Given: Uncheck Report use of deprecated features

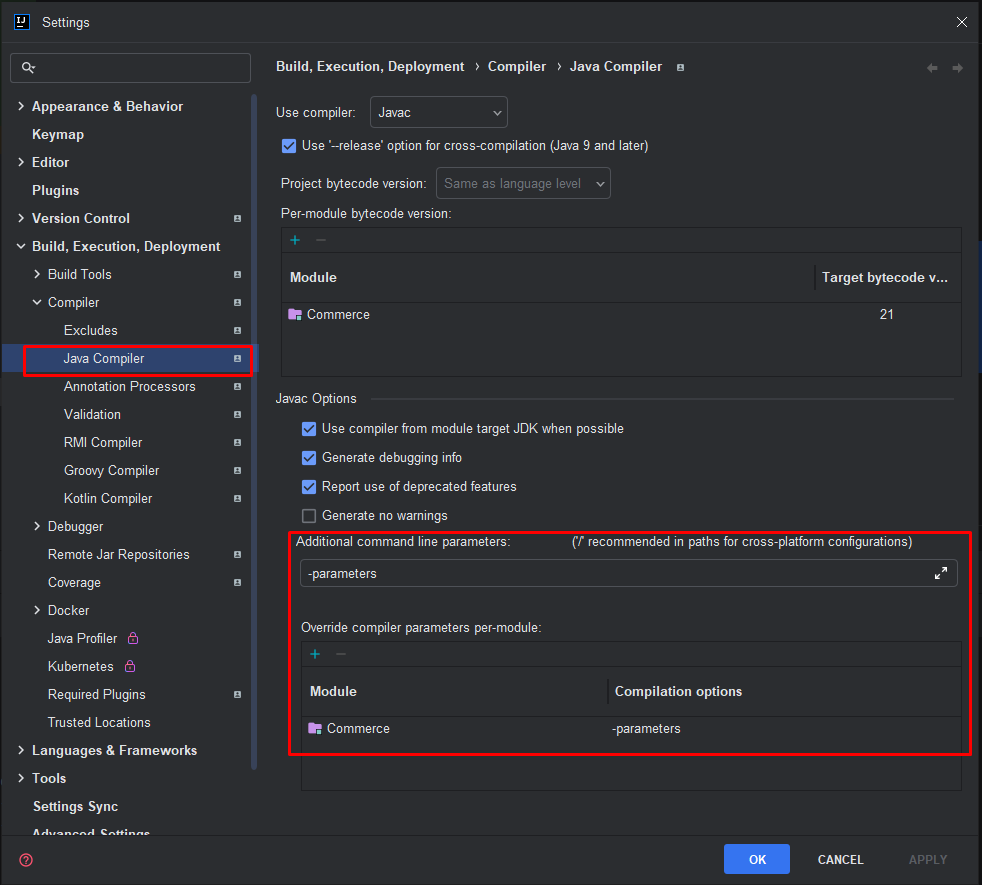Looking at the screenshot, I should coord(310,488).
